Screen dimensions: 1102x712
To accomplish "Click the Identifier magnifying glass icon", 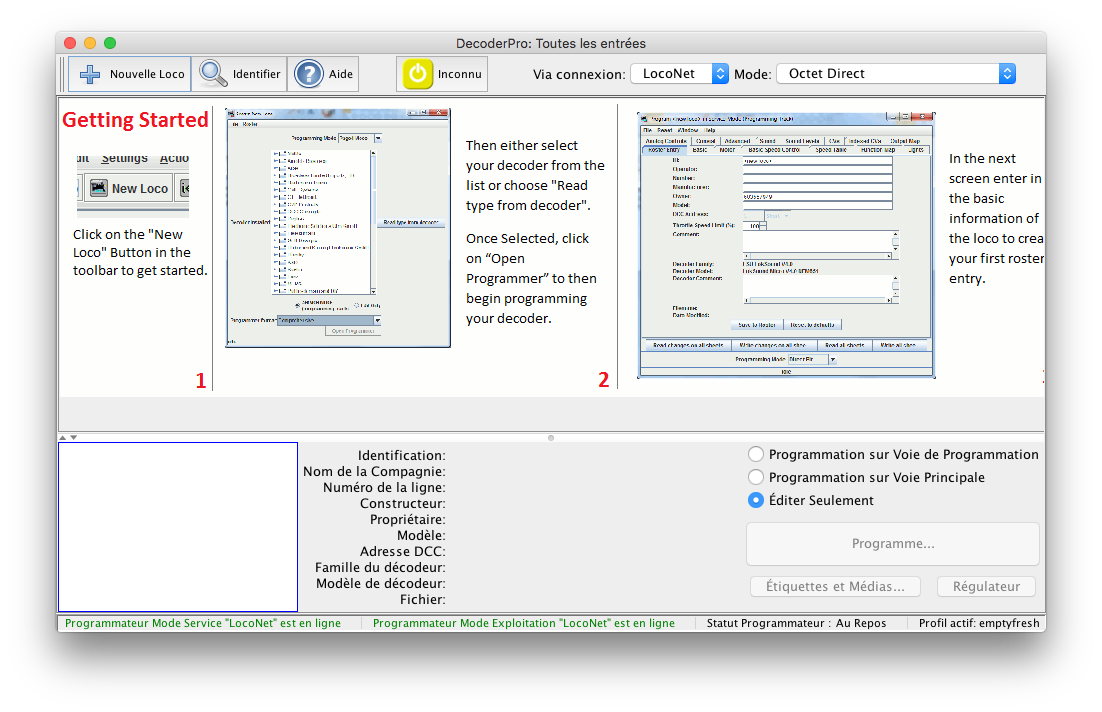I will 213,74.
